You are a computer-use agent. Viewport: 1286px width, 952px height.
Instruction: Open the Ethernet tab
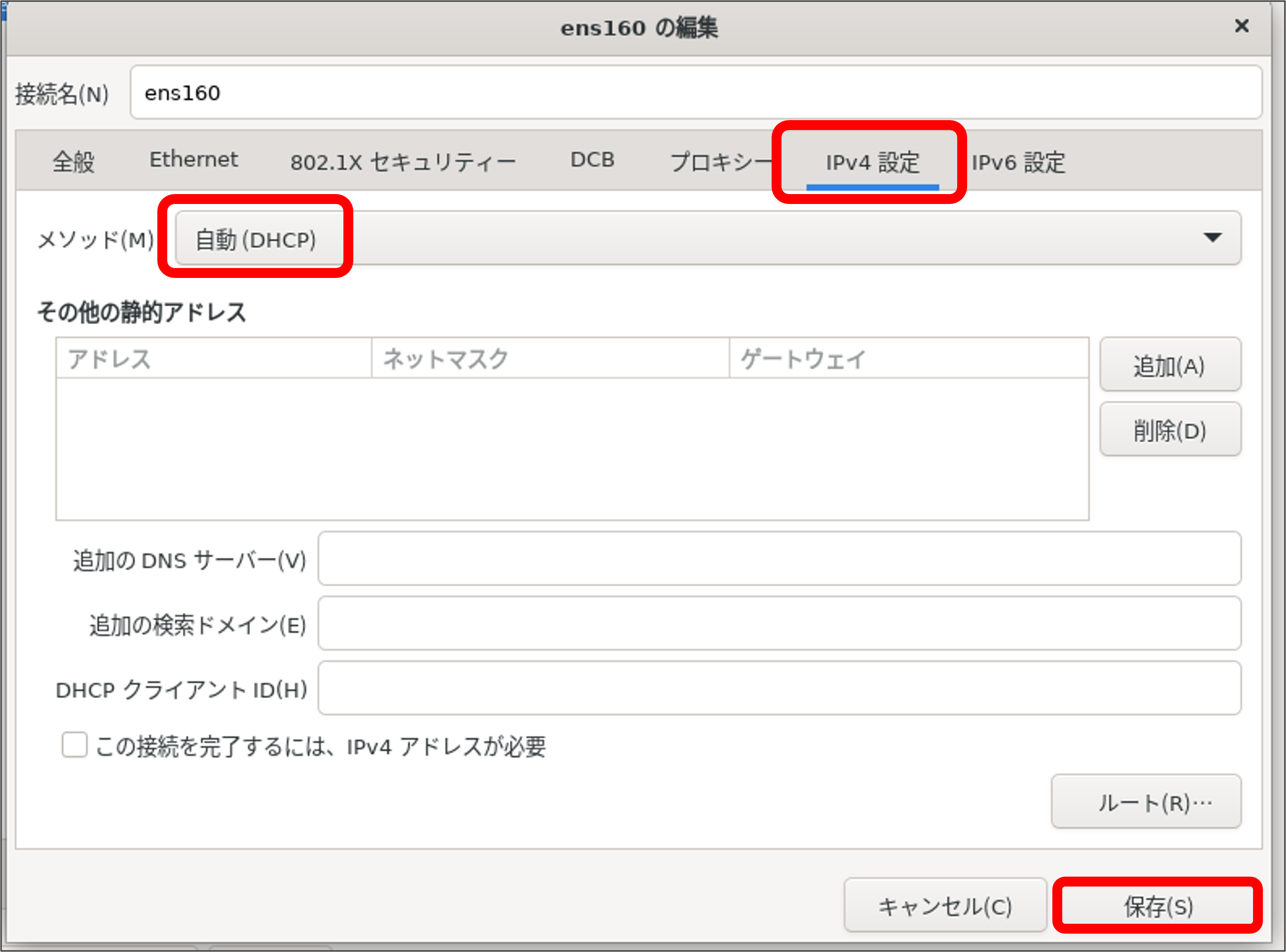(x=193, y=160)
